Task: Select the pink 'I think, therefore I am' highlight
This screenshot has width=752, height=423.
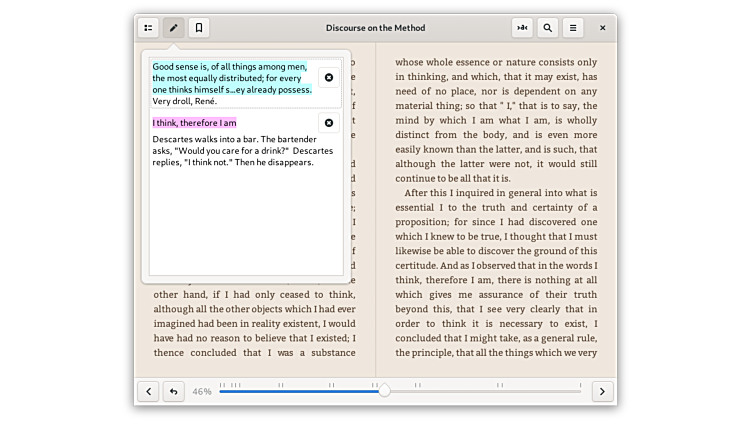Action: pos(194,123)
